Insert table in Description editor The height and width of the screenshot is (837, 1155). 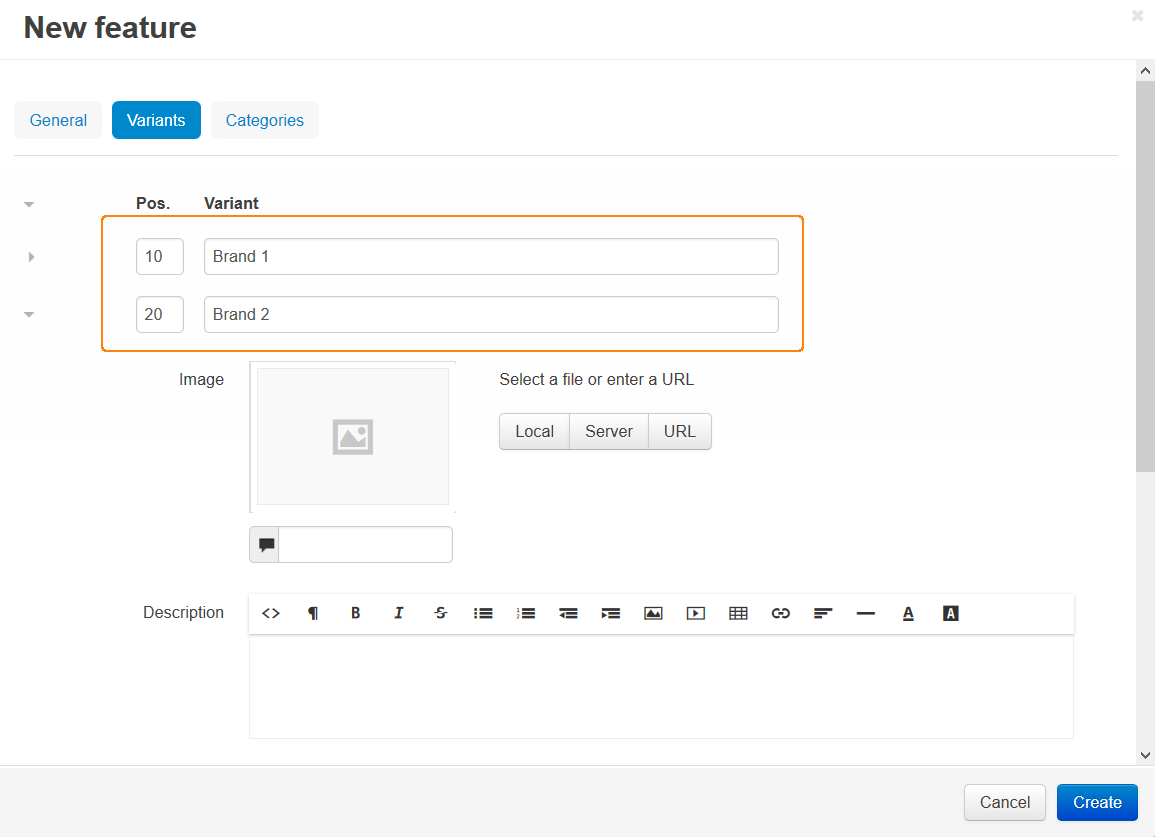click(738, 613)
